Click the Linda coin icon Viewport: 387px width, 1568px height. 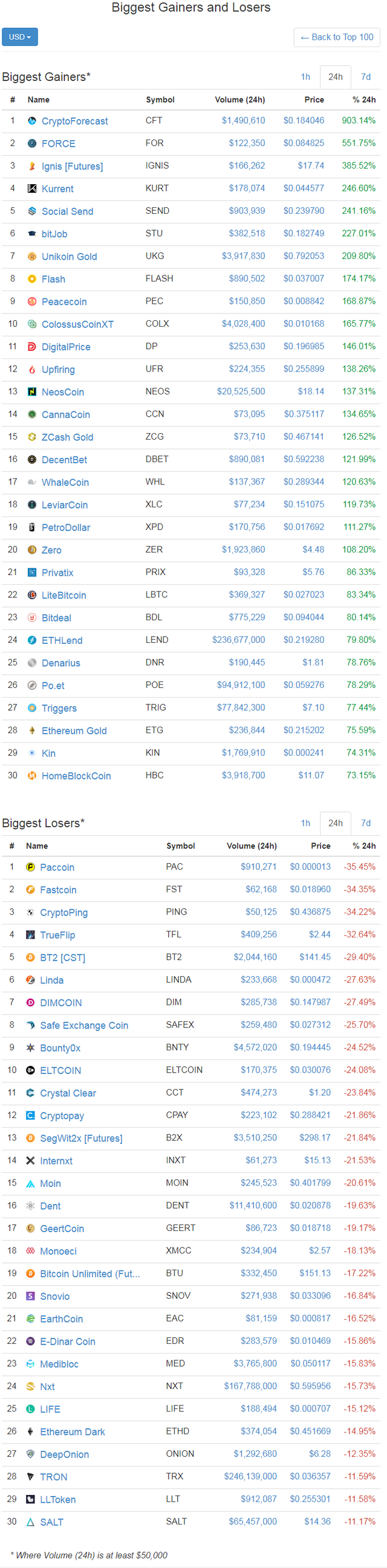(30, 980)
